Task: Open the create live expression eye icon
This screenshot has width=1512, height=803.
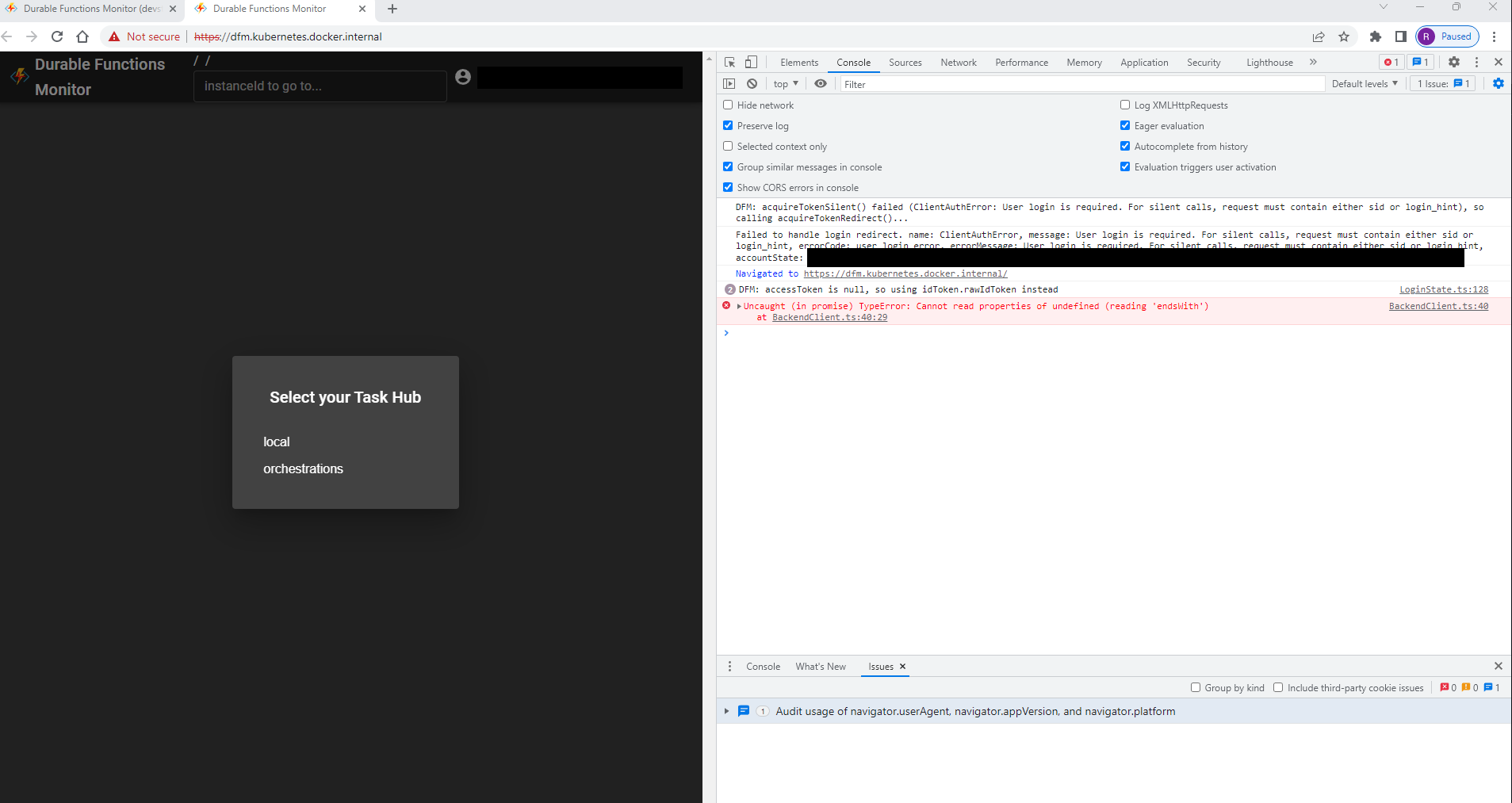Action: [x=821, y=83]
